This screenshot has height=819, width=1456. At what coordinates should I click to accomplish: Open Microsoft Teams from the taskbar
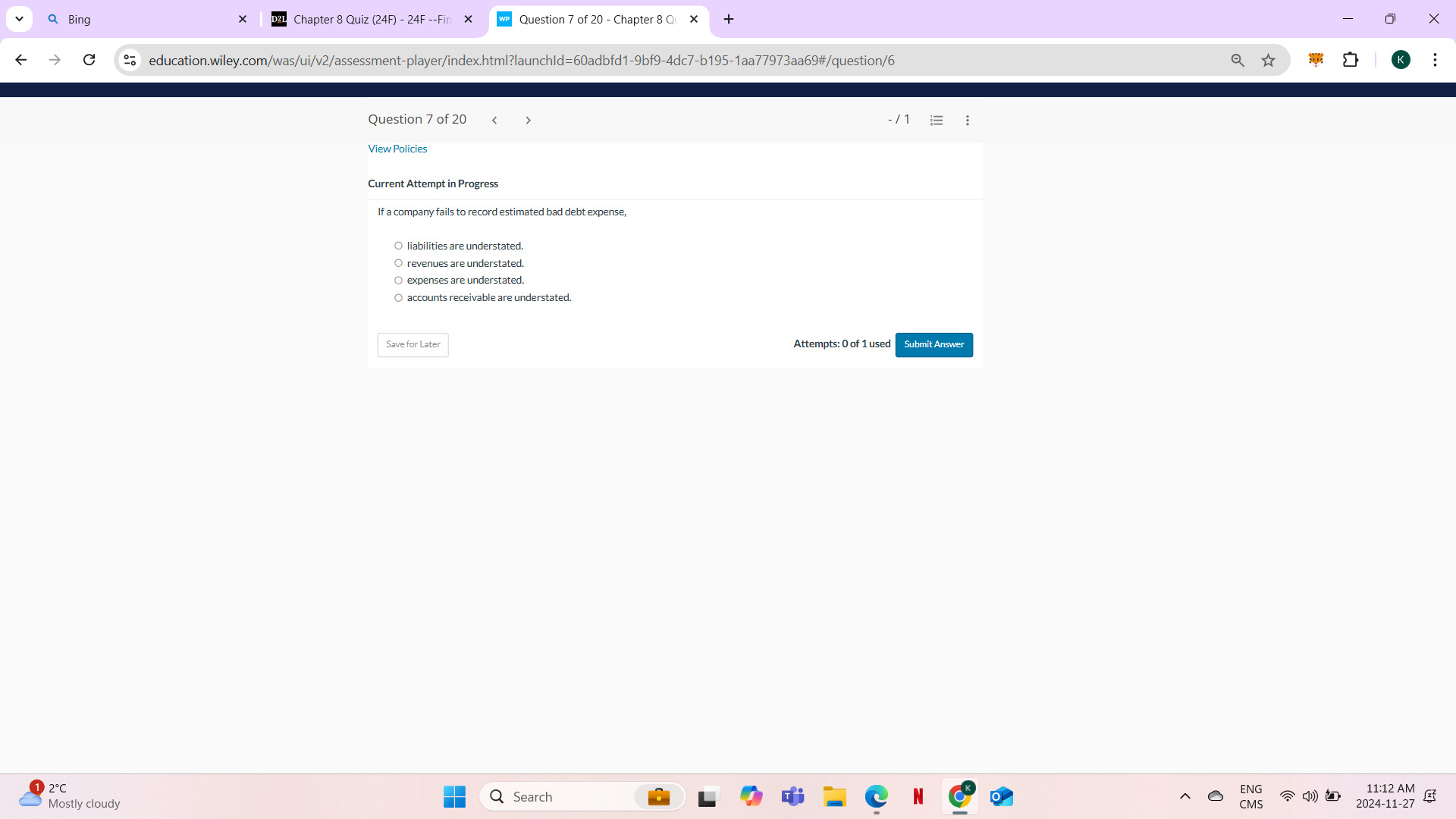(x=792, y=797)
